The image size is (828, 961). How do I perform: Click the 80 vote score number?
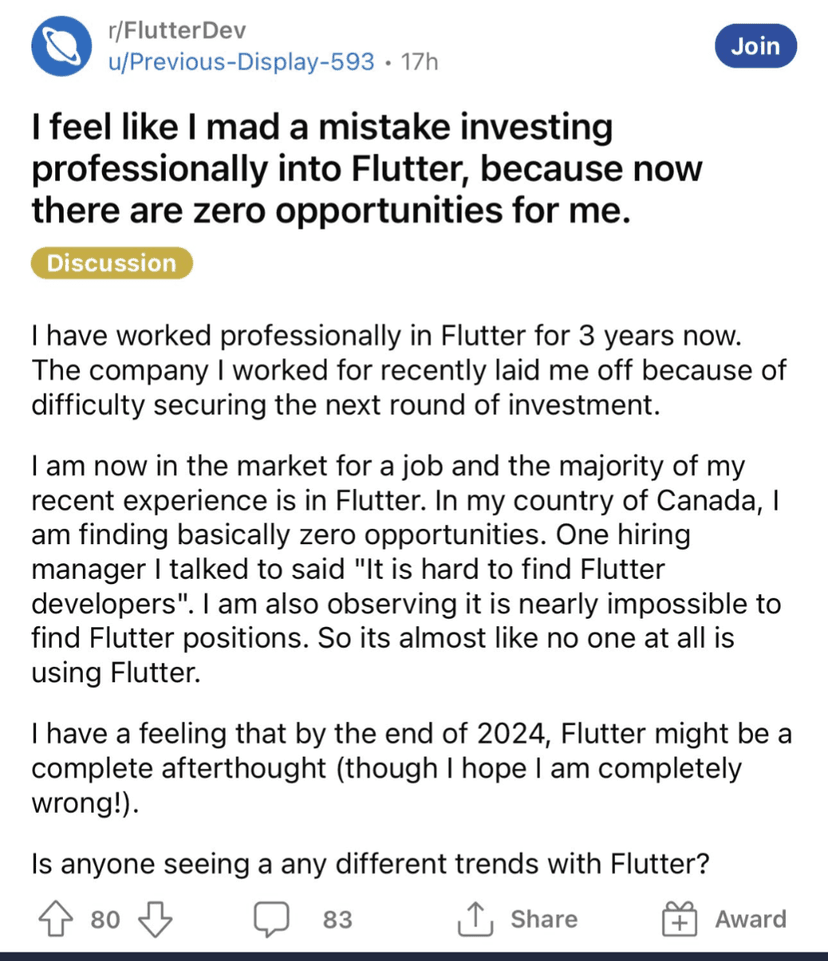pos(105,919)
